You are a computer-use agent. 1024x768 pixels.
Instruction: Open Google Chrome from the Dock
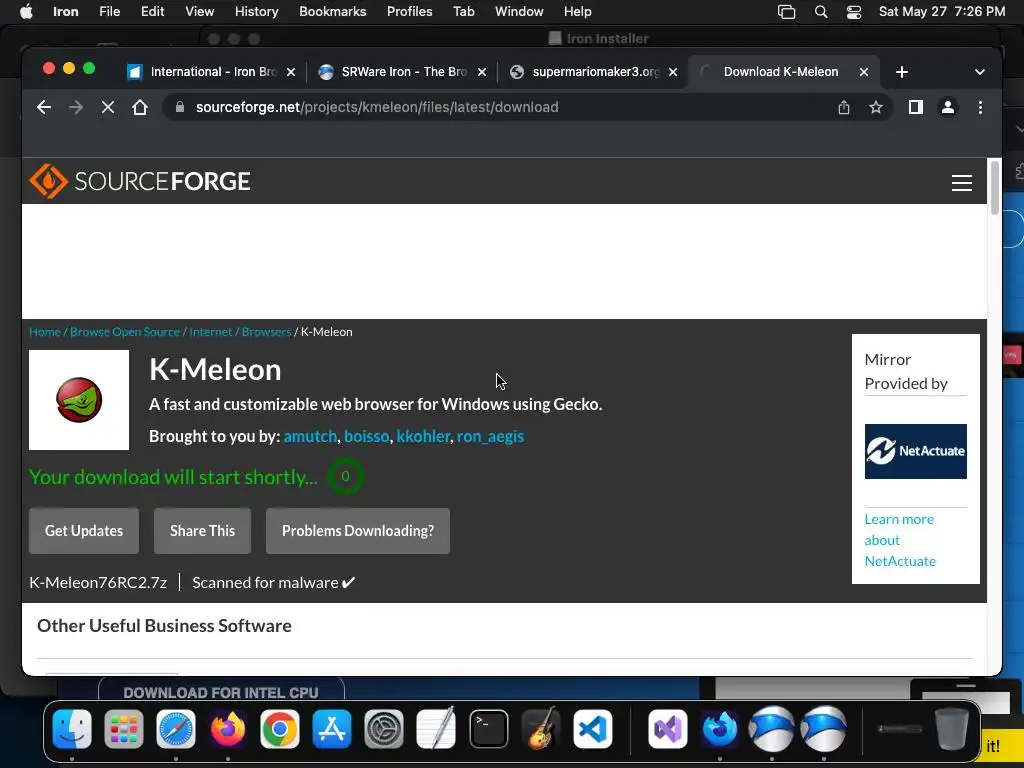tap(280, 728)
